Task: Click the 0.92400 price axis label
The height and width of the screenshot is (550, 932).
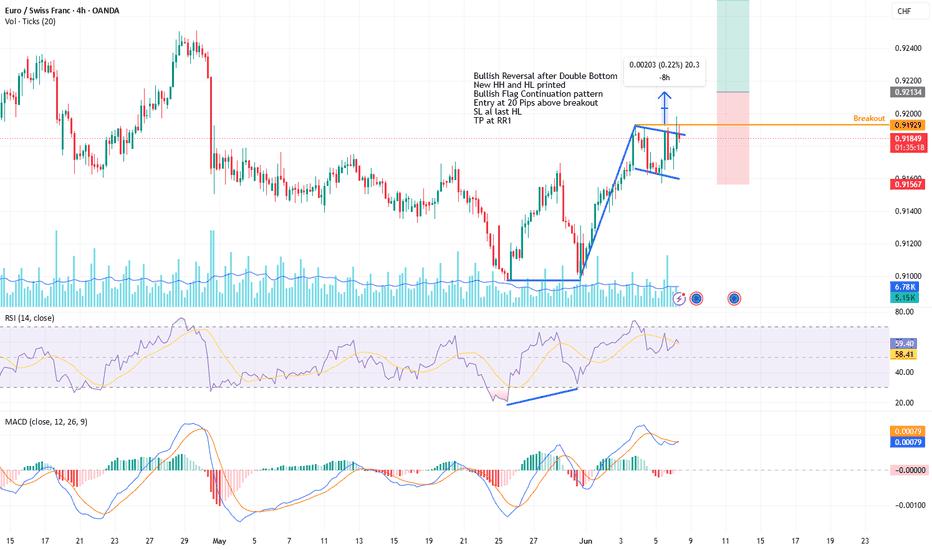Action: coord(908,49)
